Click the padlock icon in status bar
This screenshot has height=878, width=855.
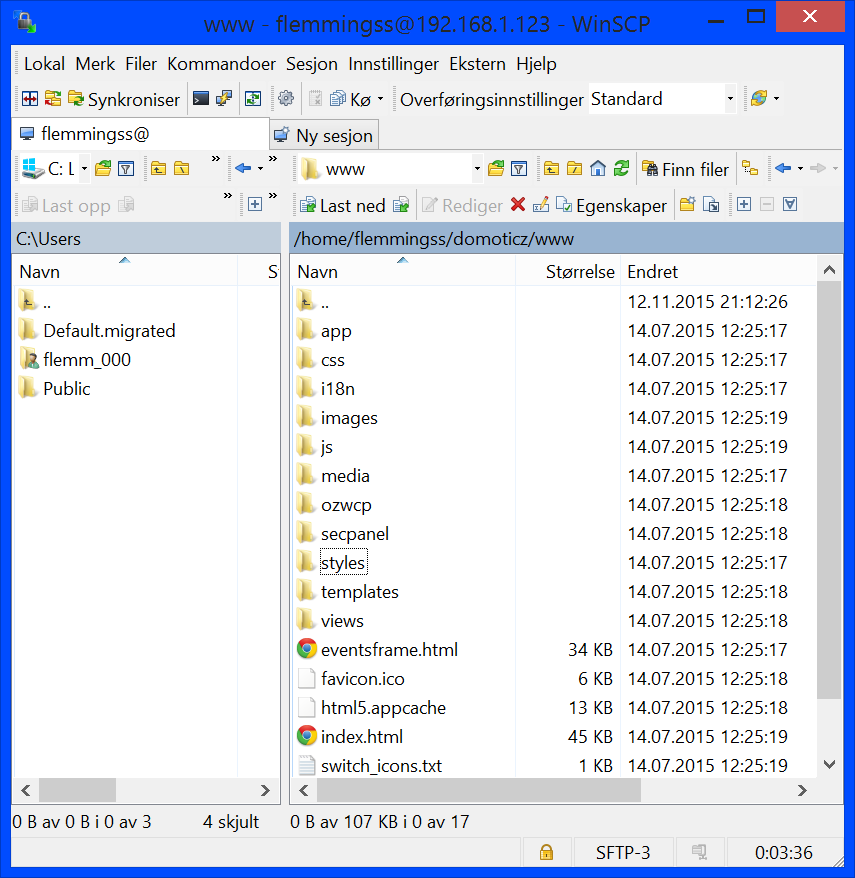point(546,853)
